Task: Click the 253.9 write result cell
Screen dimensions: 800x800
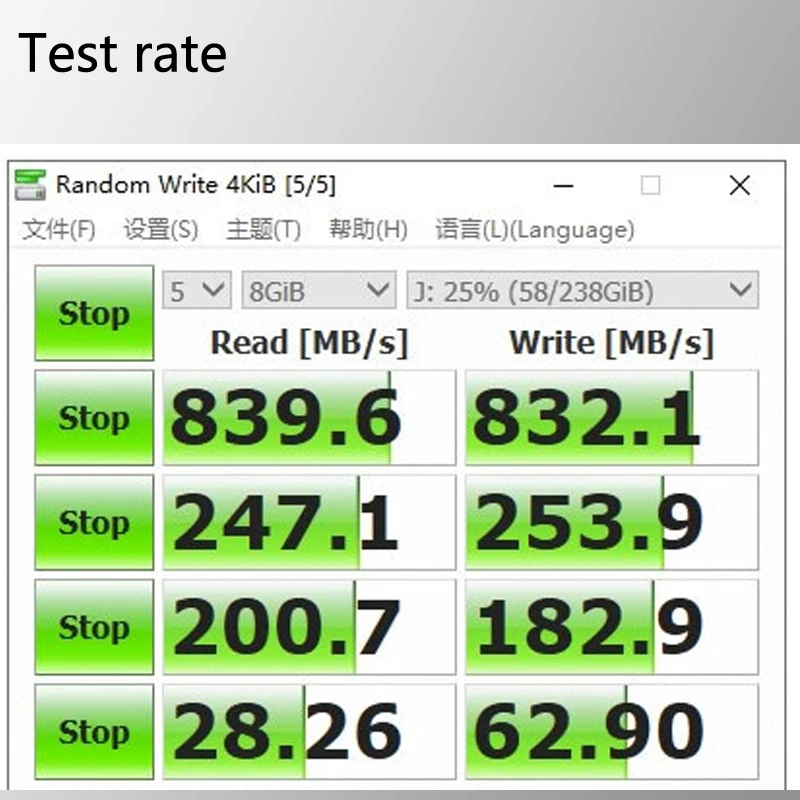Action: [612, 522]
